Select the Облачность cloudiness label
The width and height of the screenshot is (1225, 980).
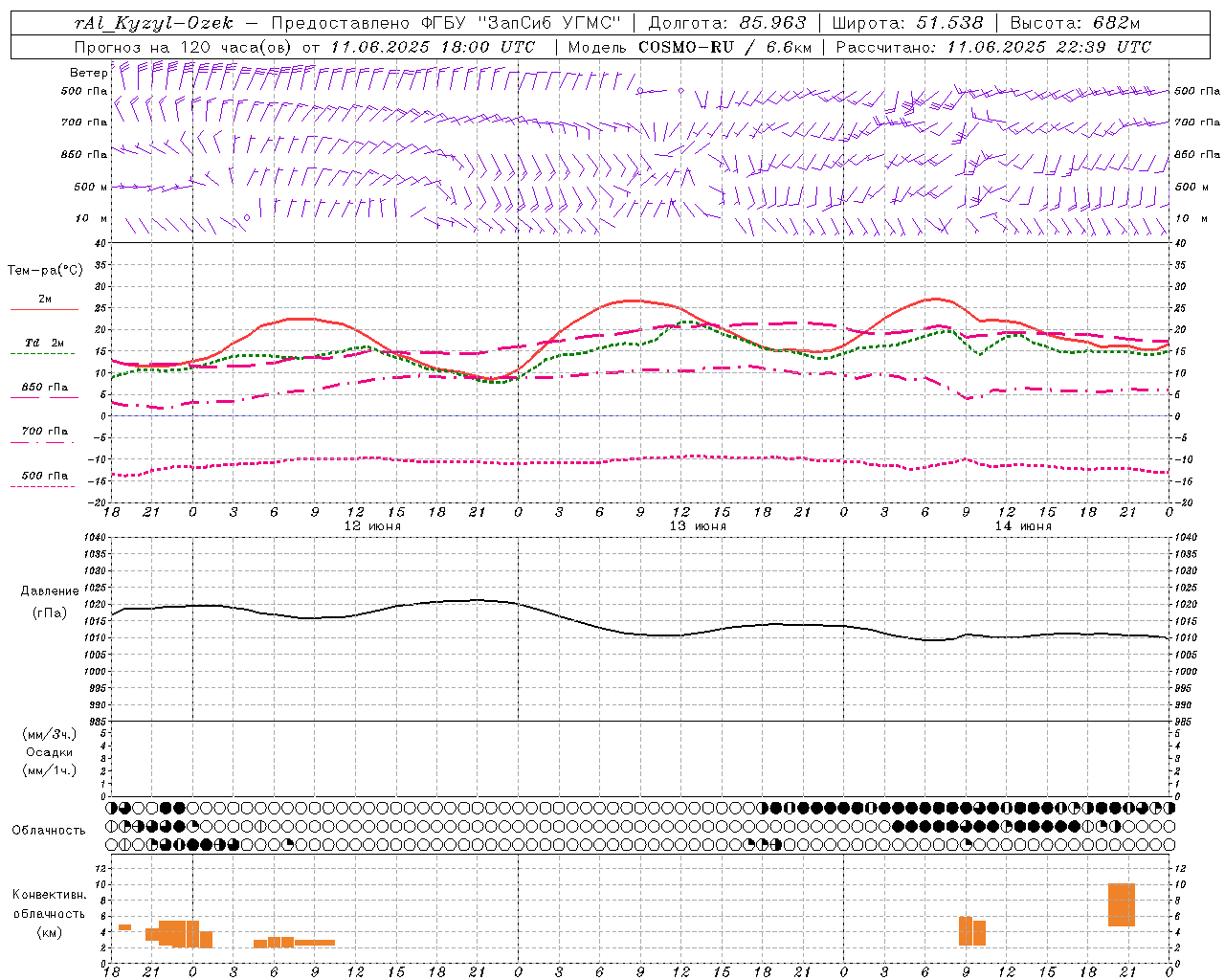(49, 831)
